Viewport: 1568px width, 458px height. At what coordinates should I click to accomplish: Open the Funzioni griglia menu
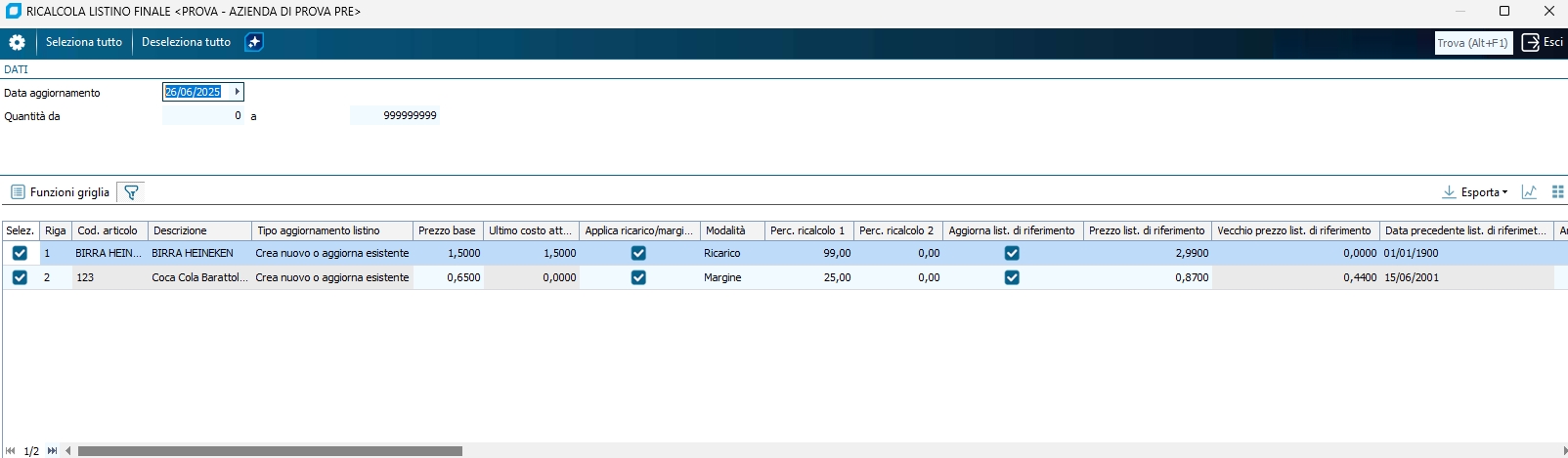pos(69,192)
